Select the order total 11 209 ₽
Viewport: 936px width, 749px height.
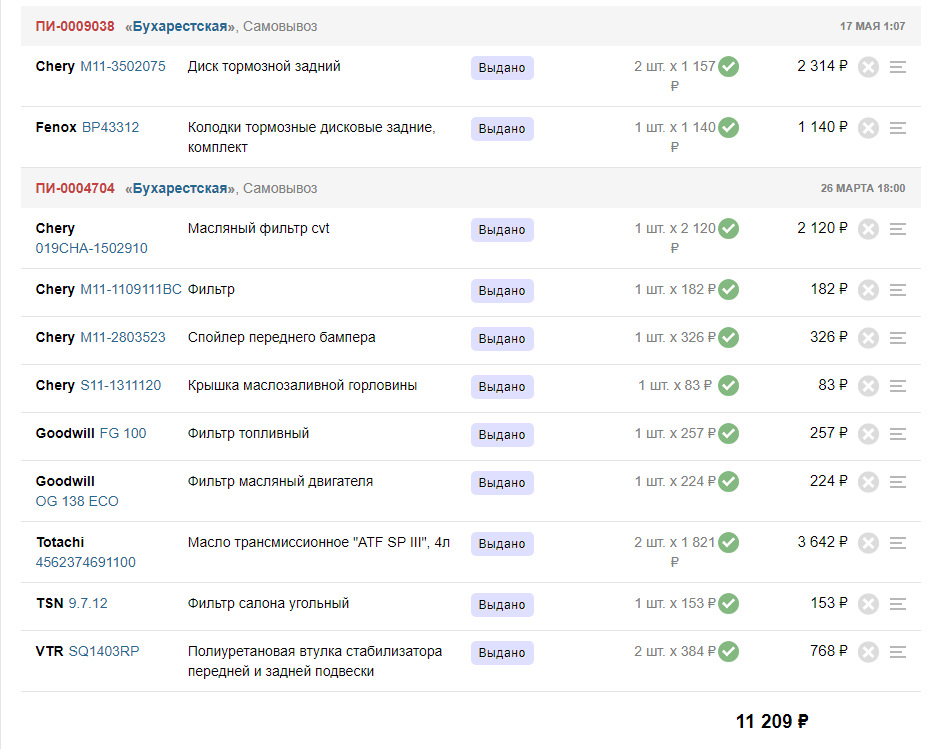click(772, 722)
